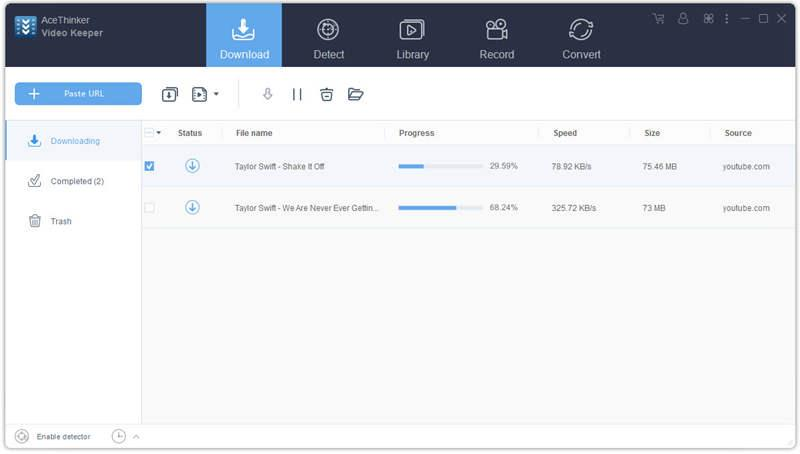Check the We Are Never Ever checkbox
The height and width of the screenshot is (454, 800).
[x=149, y=208]
